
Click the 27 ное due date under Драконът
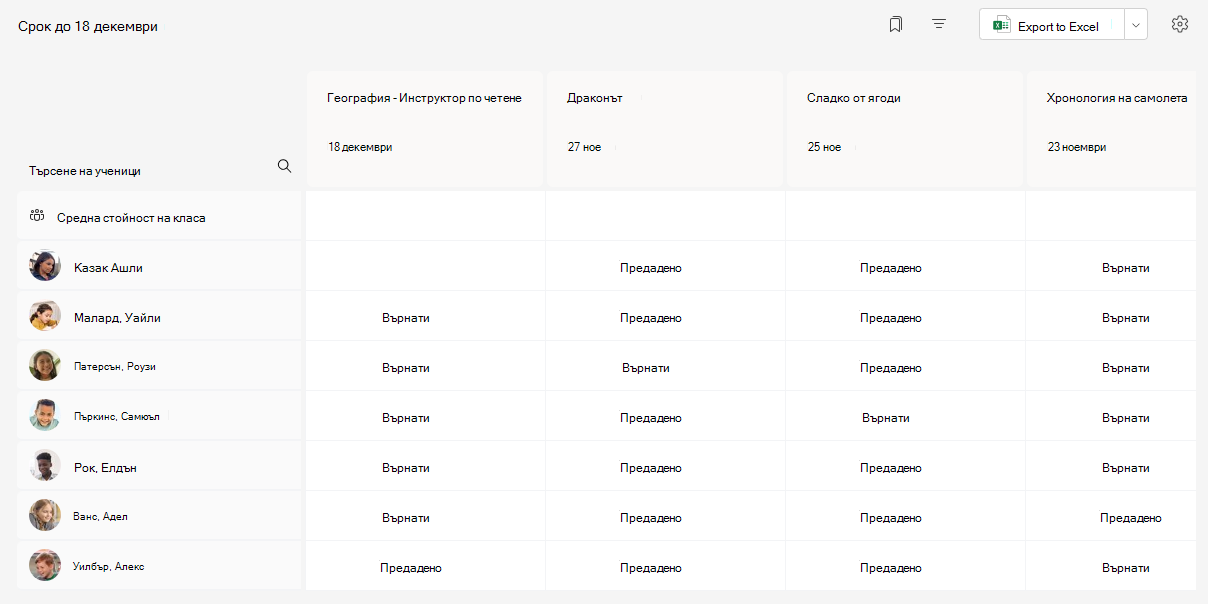click(x=585, y=147)
